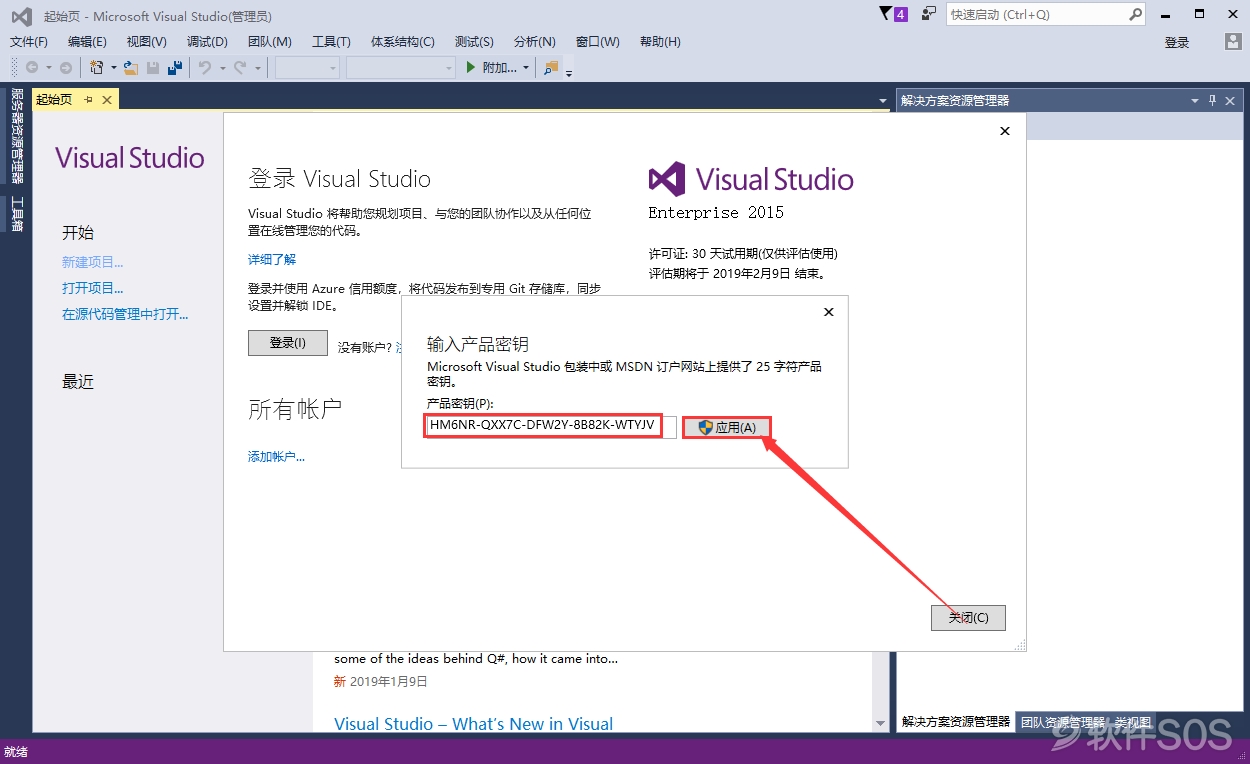
Task: Click the account avatar icon at top right
Action: pyautogui.click(x=1233, y=42)
